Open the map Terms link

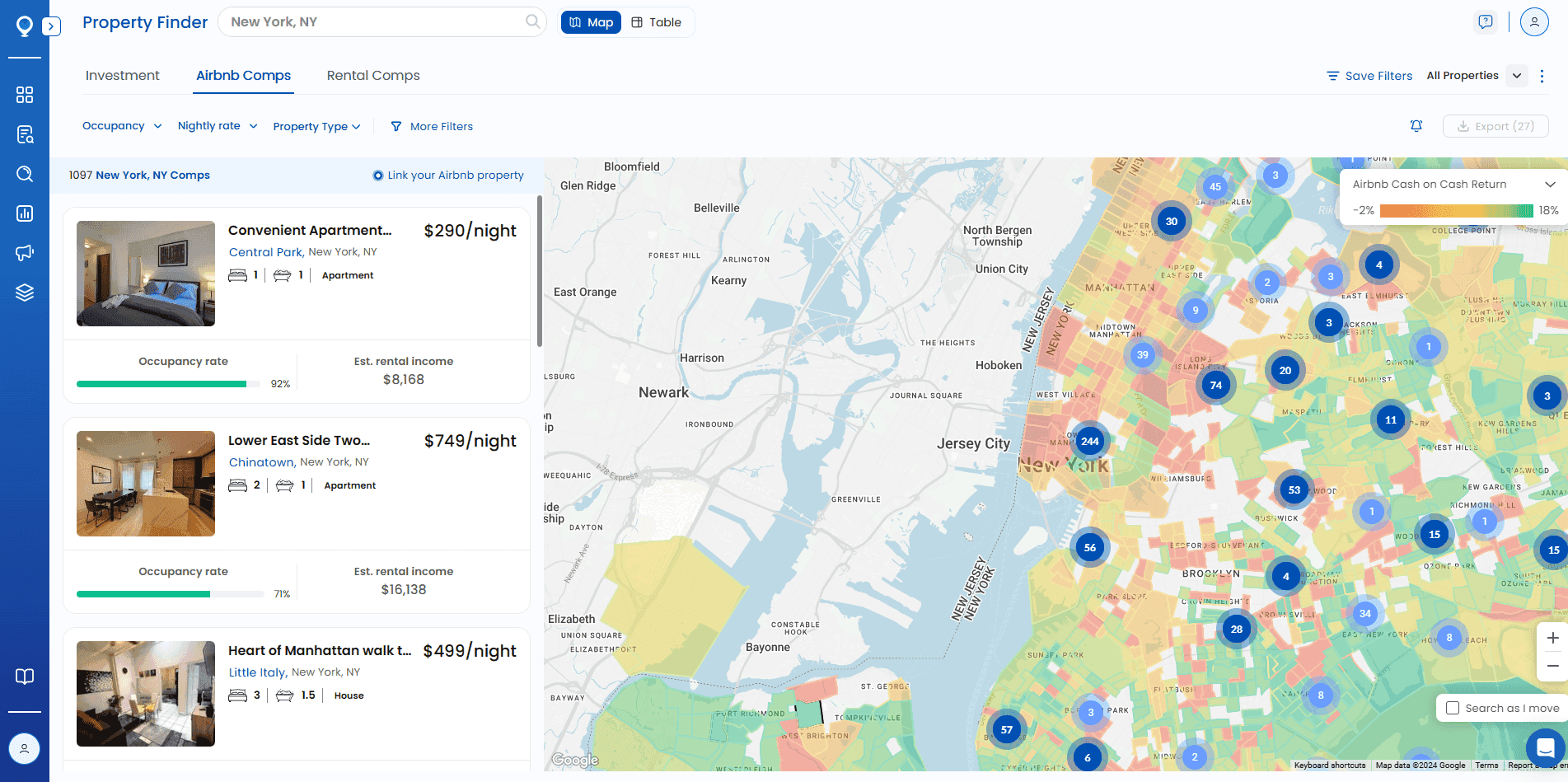[1486, 766]
